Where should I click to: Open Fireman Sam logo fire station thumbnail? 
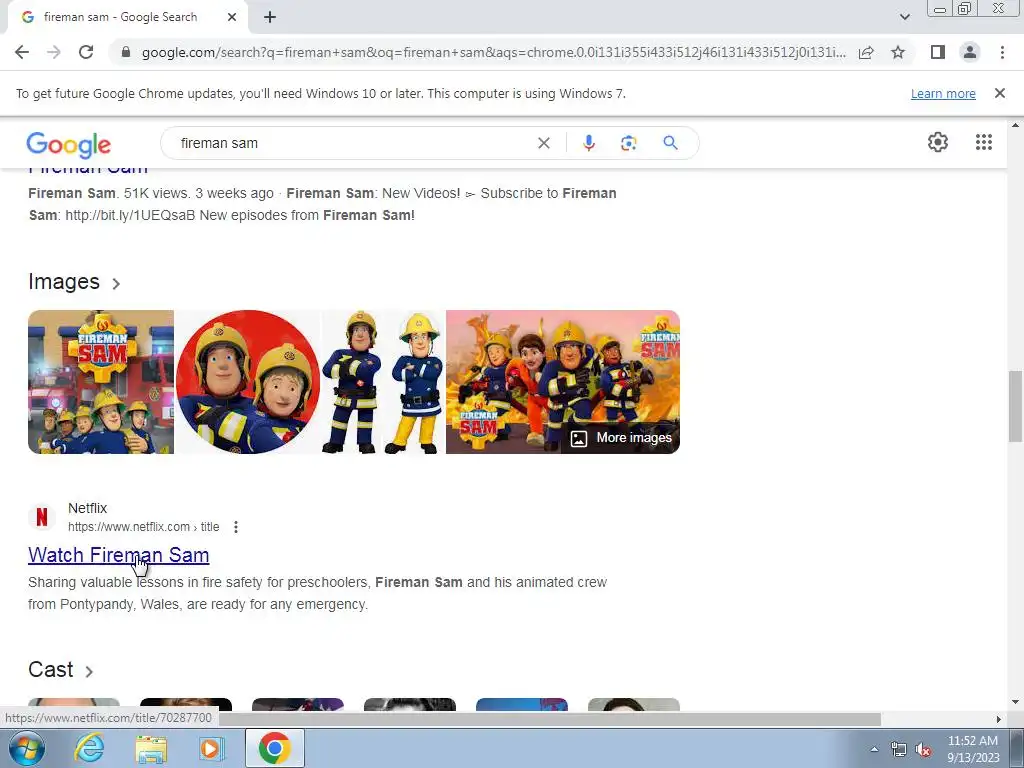tap(101, 382)
